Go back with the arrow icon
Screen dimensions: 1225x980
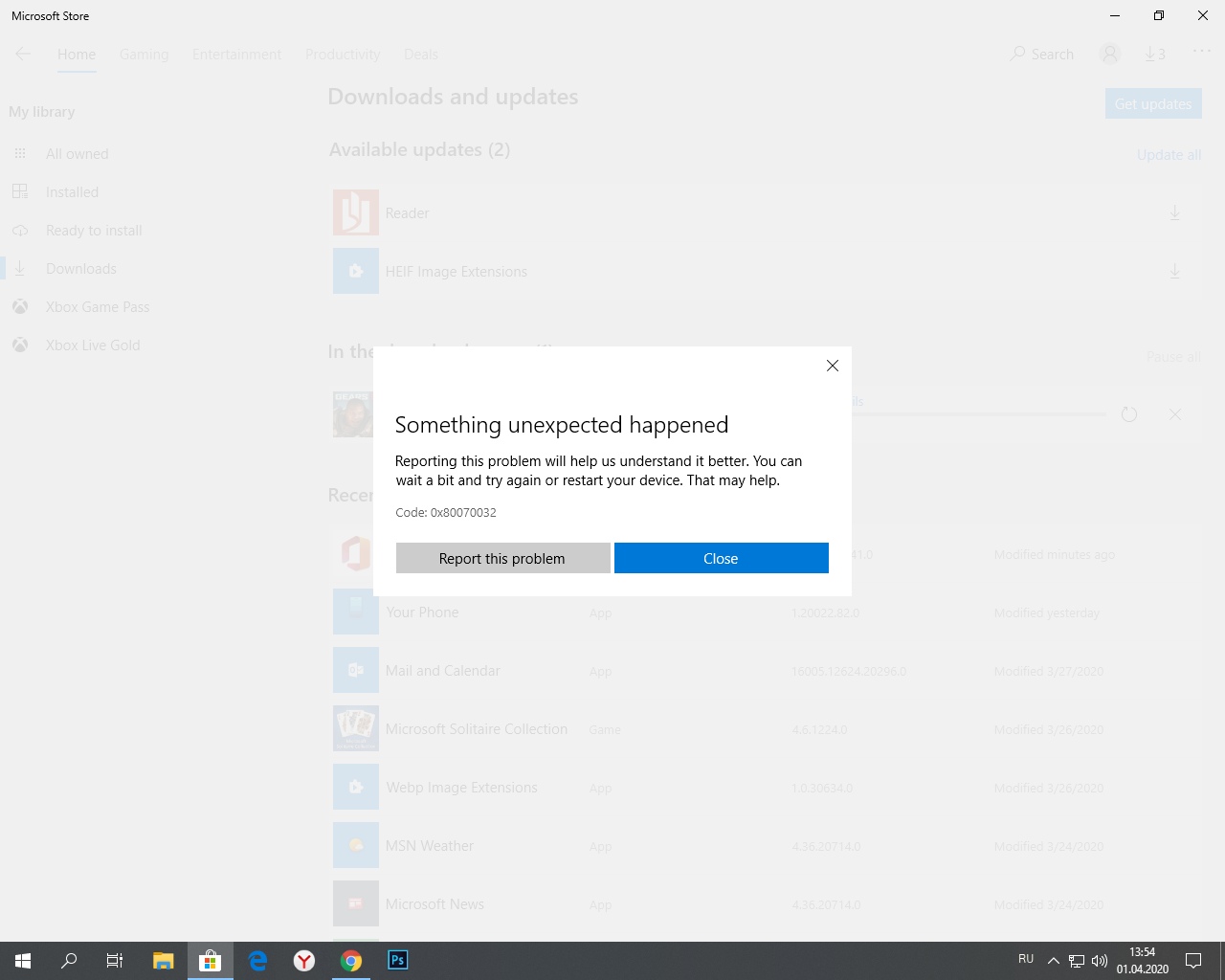point(23,54)
